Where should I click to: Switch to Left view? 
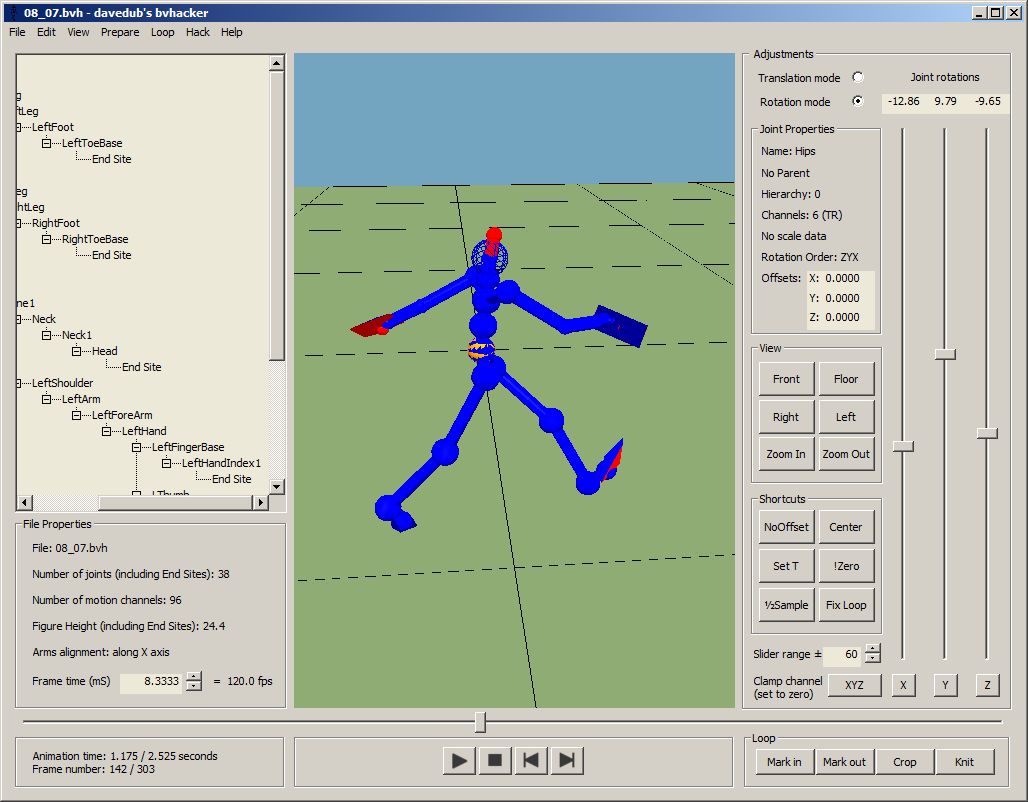(x=846, y=417)
